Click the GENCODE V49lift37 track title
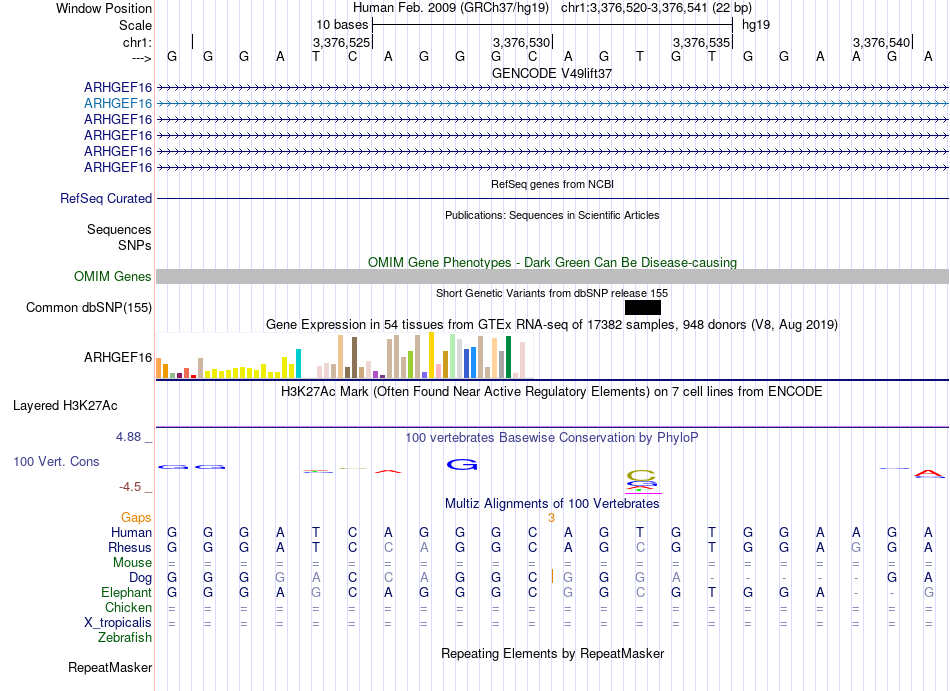This screenshot has height=691, width=950. pyautogui.click(x=552, y=73)
